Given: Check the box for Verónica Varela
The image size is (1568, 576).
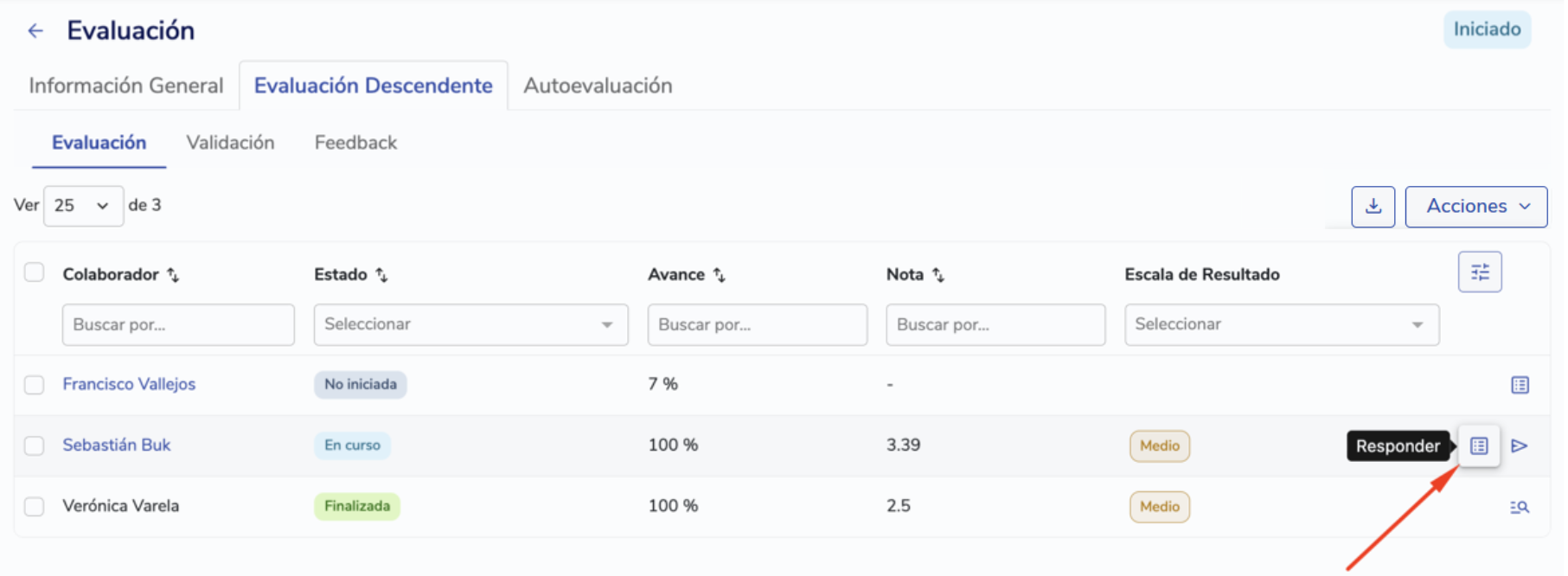Looking at the screenshot, I should click(34, 507).
